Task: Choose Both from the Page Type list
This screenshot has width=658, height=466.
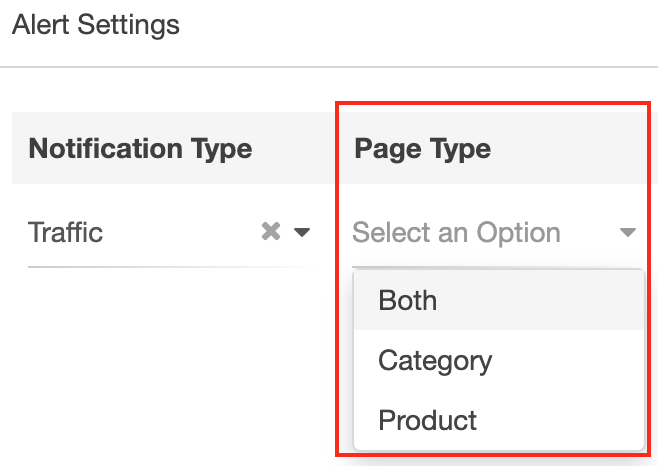Action: (x=408, y=300)
